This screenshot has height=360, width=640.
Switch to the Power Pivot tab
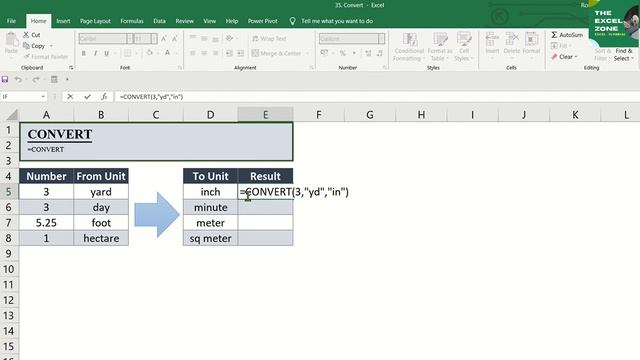[x=262, y=21]
